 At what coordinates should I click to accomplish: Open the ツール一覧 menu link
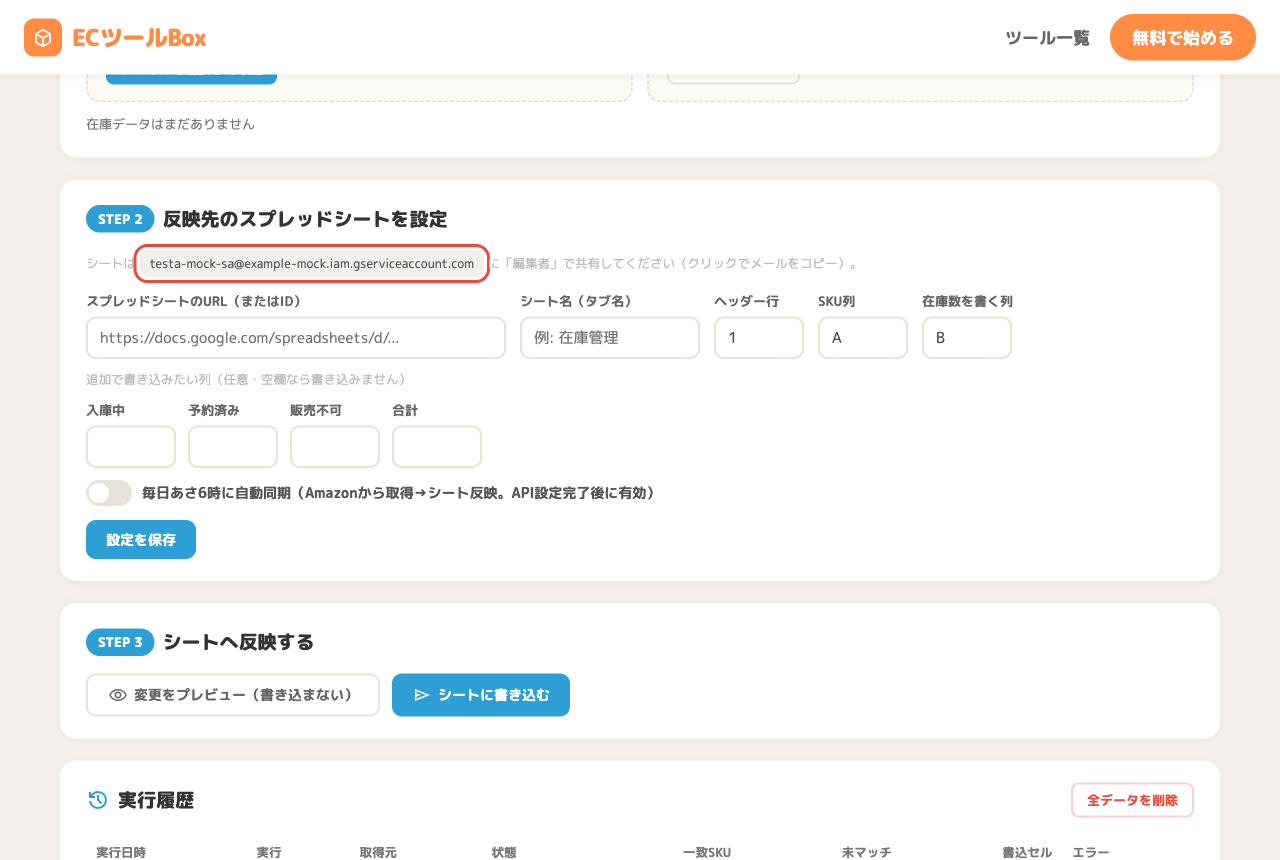point(1047,38)
